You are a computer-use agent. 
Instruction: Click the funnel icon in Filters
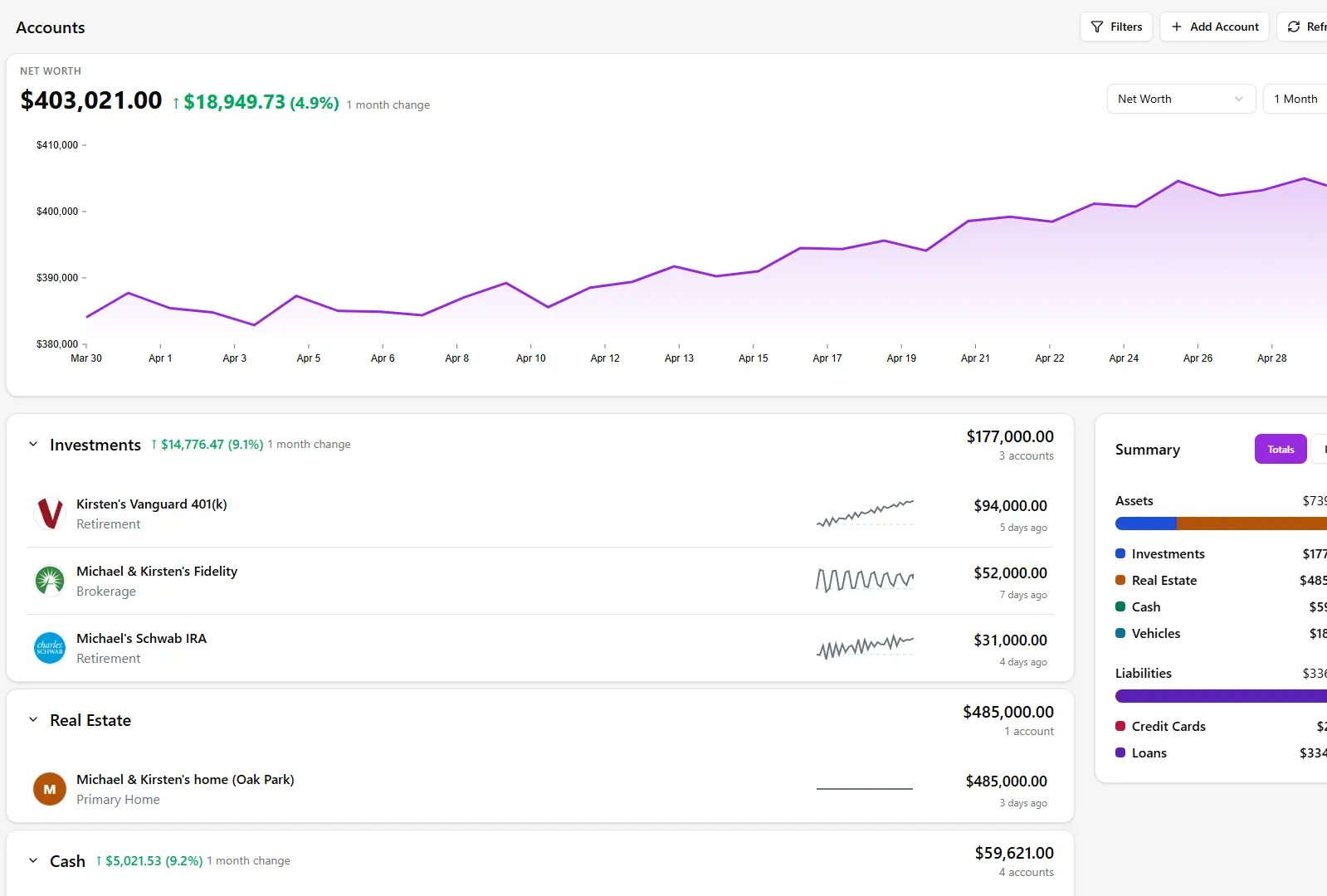point(1097,27)
